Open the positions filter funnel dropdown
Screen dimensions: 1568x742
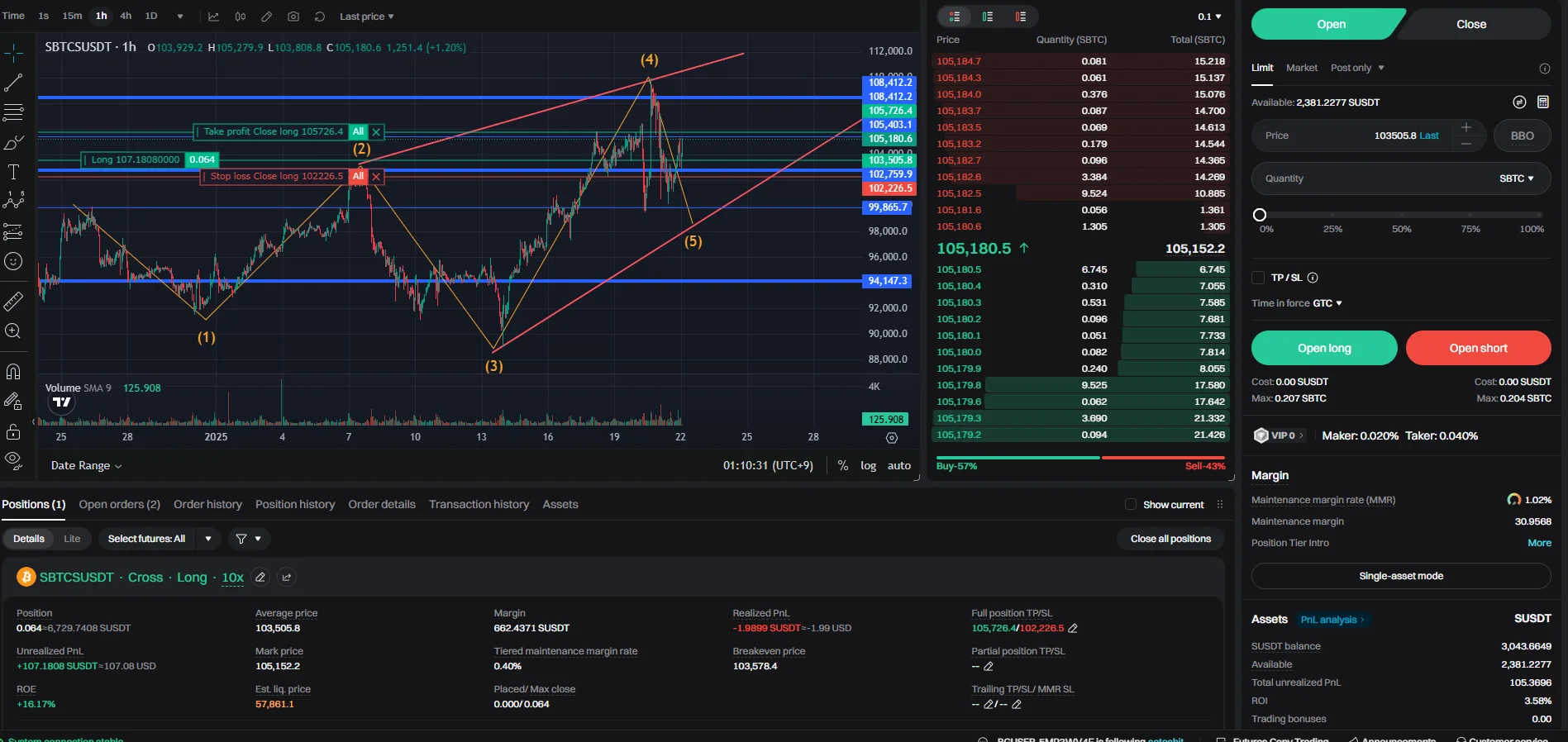[x=249, y=539]
